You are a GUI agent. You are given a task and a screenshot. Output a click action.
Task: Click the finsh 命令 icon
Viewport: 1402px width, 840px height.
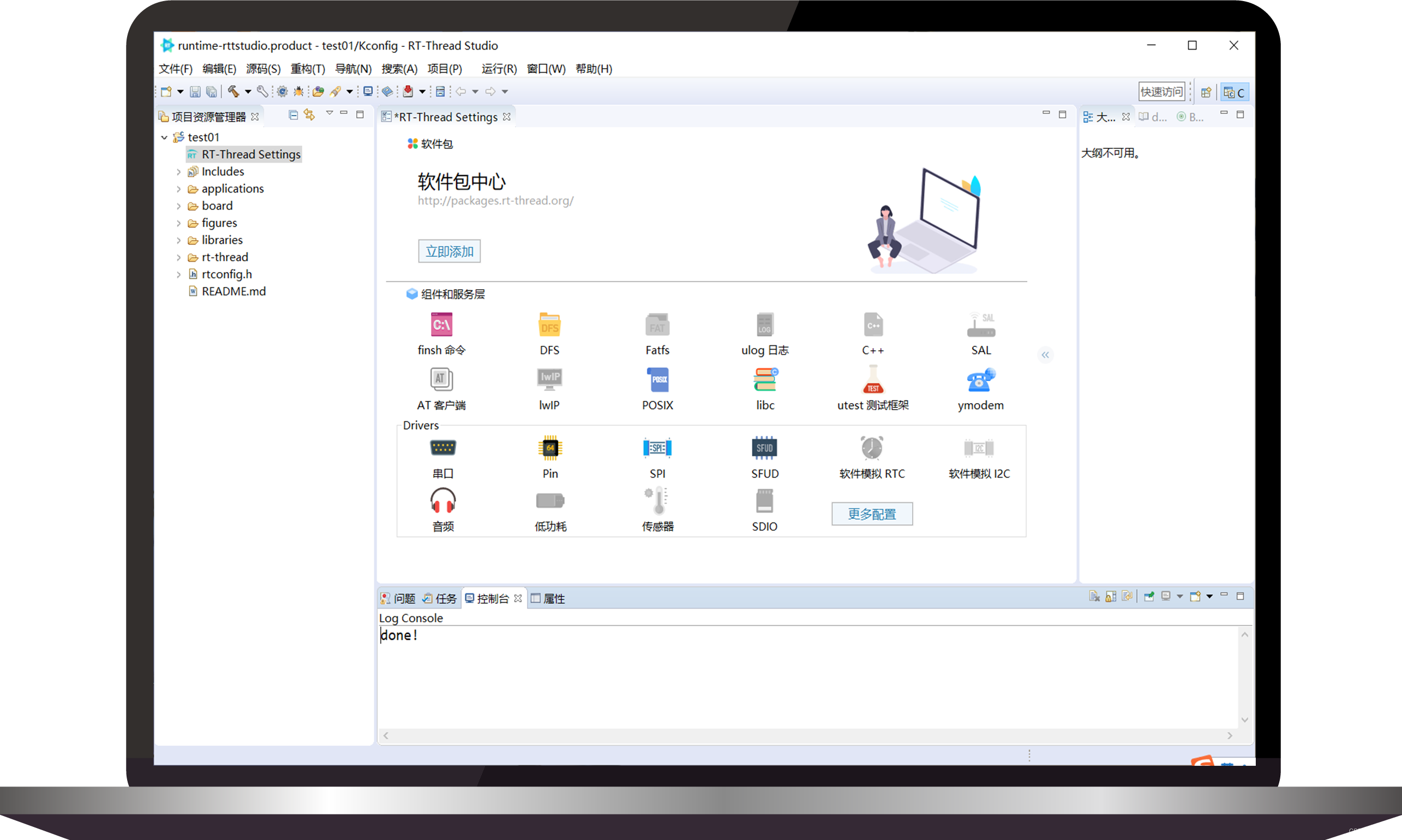pyautogui.click(x=441, y=325)
